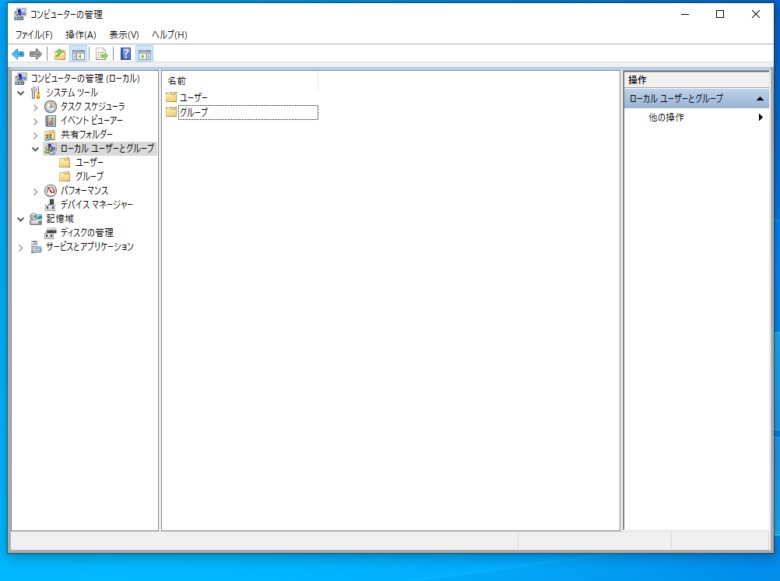Click the Forward arrow toolbar icon

point(35,54)
